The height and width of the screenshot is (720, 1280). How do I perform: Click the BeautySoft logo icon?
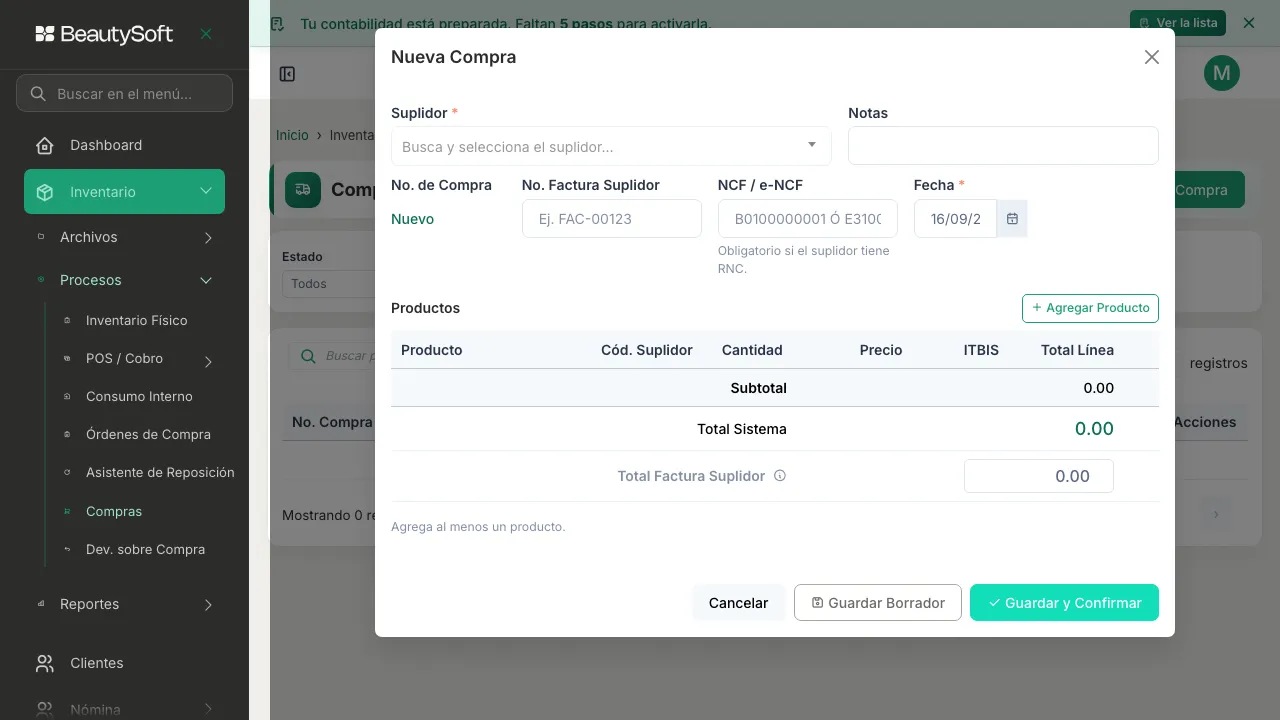pyautogui.click(x=45, y=34)
